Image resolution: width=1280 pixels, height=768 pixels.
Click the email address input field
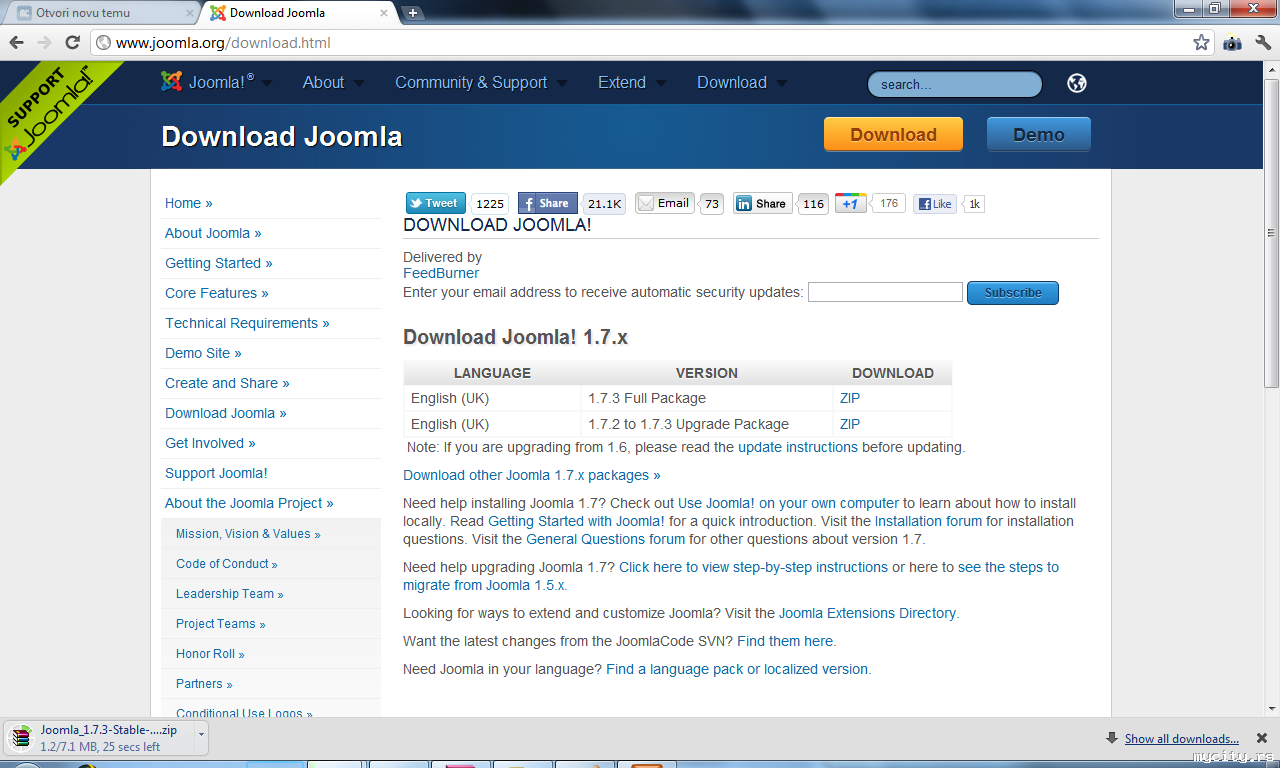coord(885,292)
